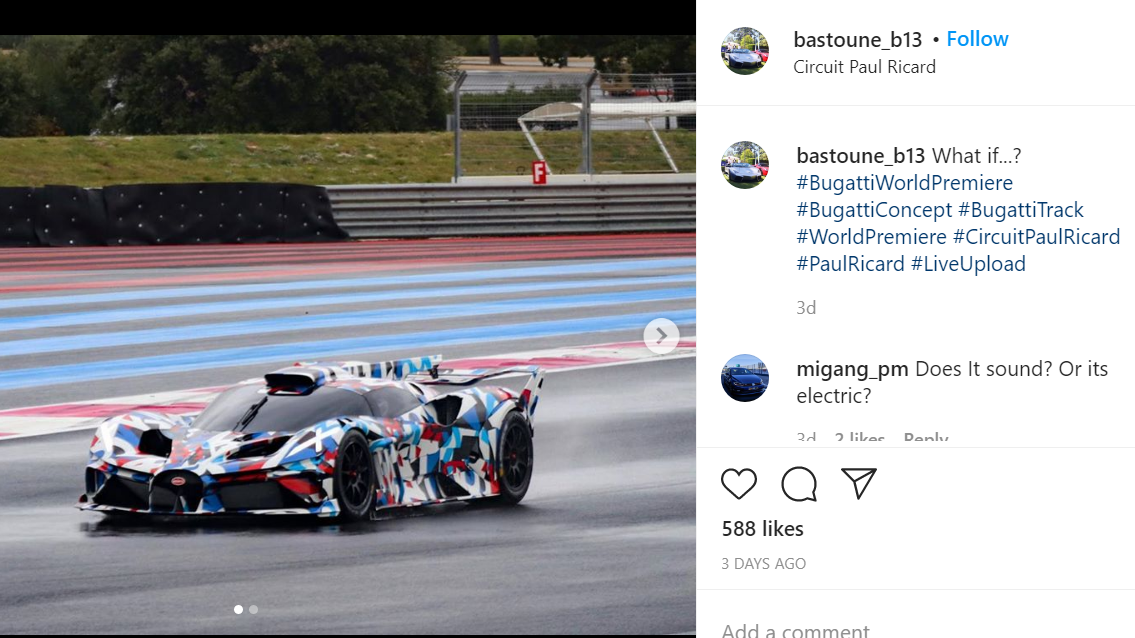Open migang_pm username link
The width and height of the screenshot is (1135, 638).
(852, 369)
